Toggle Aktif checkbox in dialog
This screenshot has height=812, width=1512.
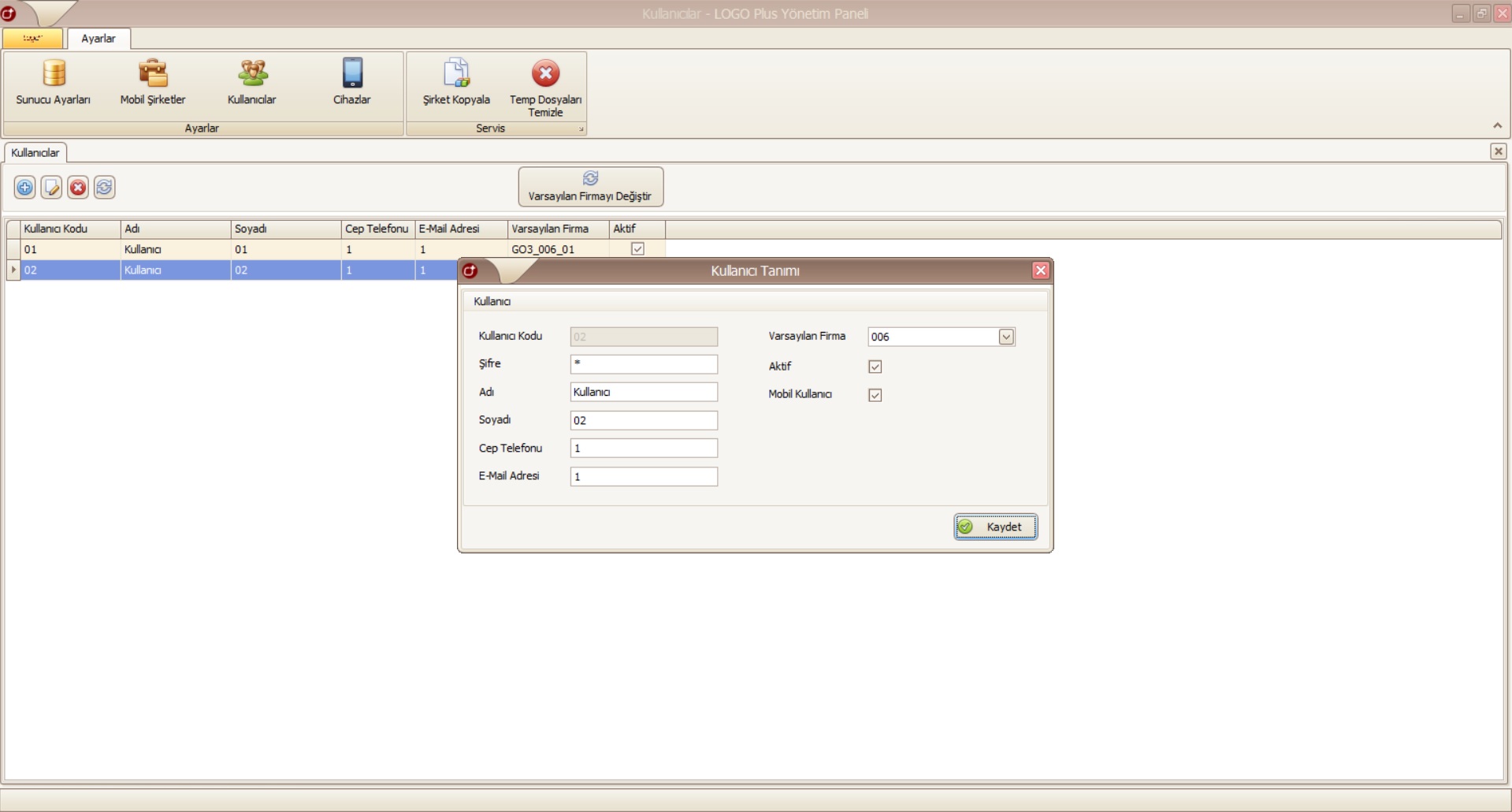875,367
